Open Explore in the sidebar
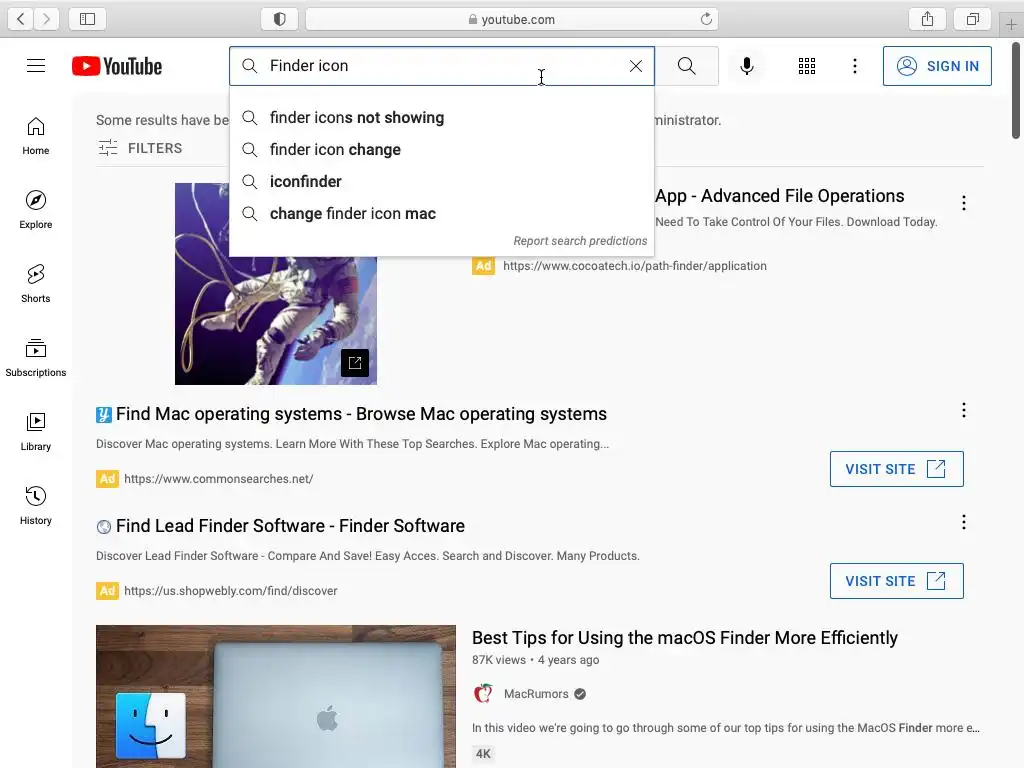 point(36,210)
